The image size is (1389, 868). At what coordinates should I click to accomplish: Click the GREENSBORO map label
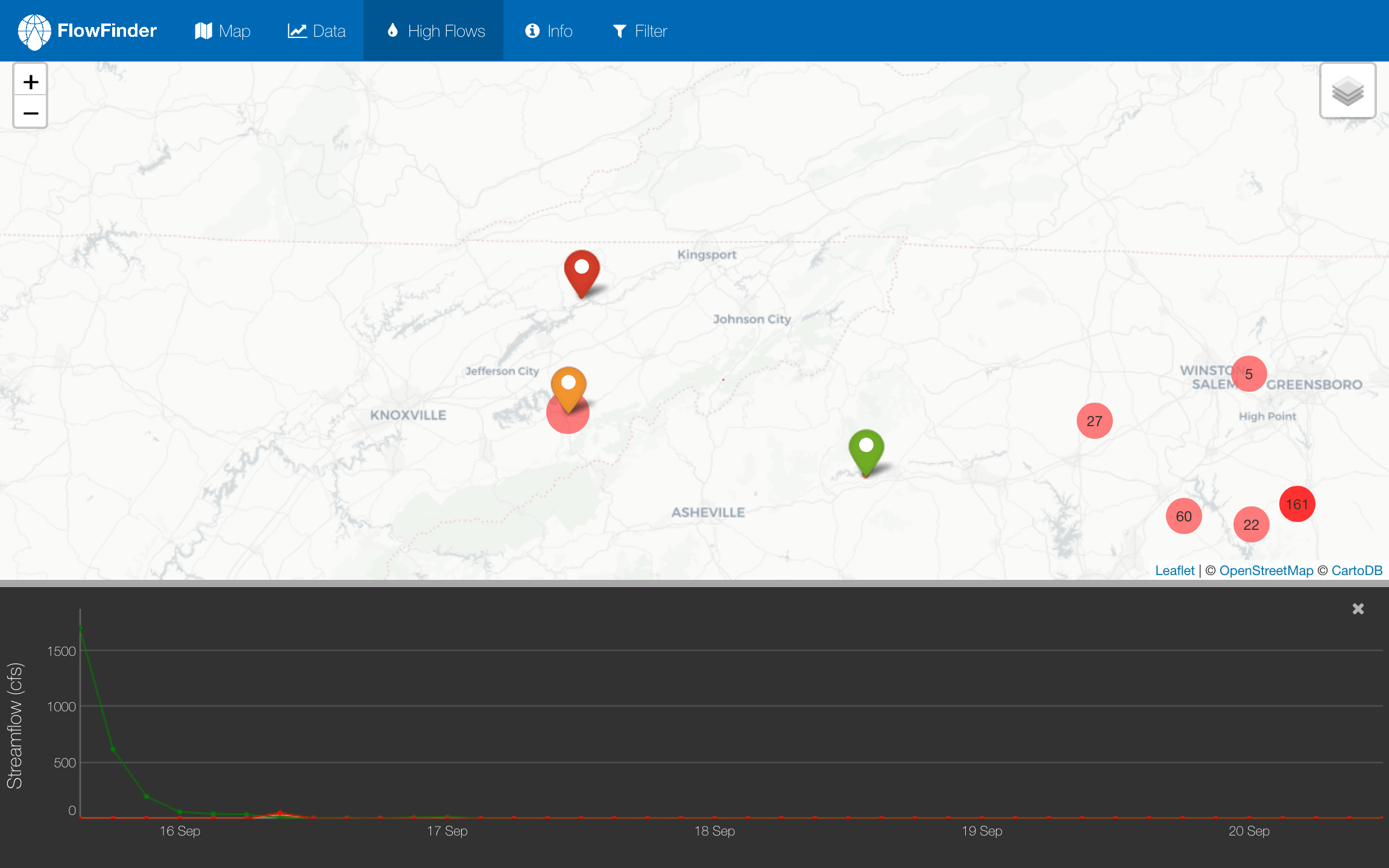click(x=1314, y=385)
